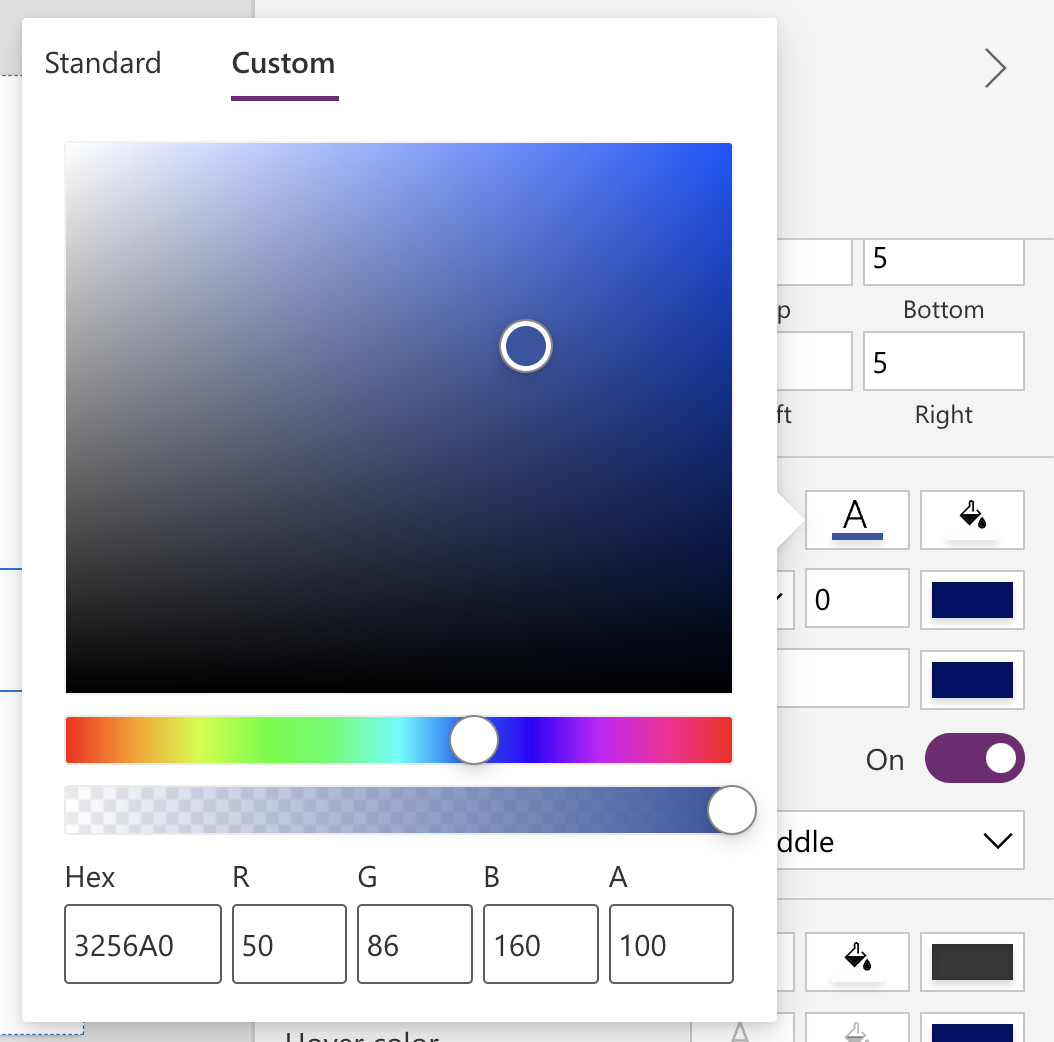The image size is (1054, 1042).
Task: Switch to the Standard tab
Action: click(102, 62)
